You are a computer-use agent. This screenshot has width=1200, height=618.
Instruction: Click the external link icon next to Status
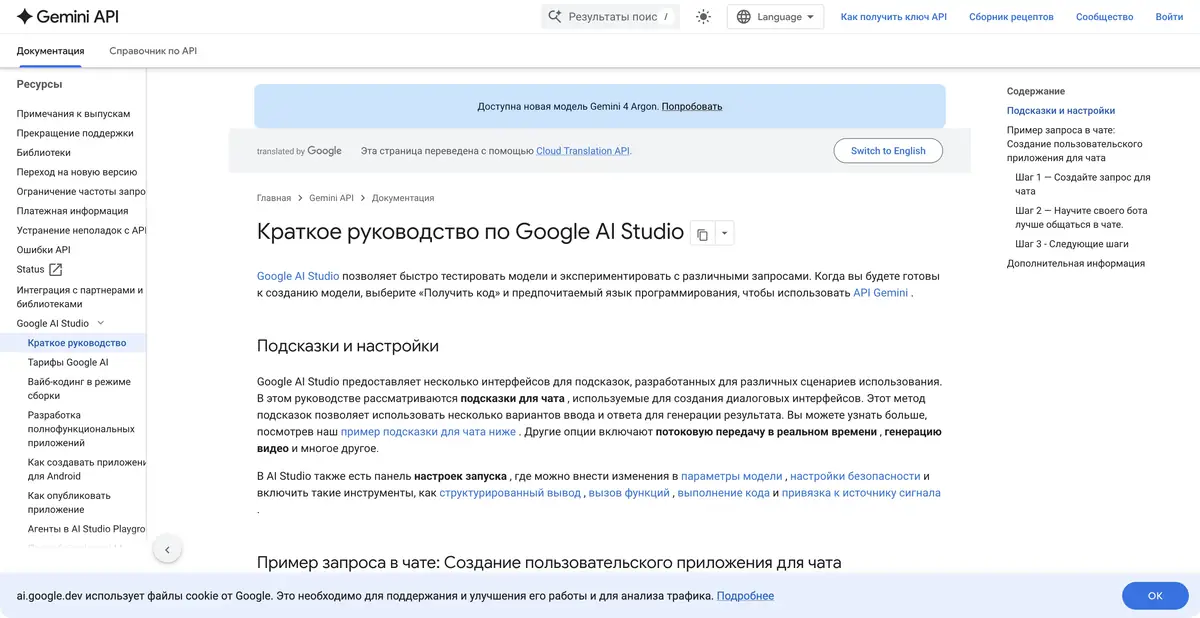(x=56, y=270)
